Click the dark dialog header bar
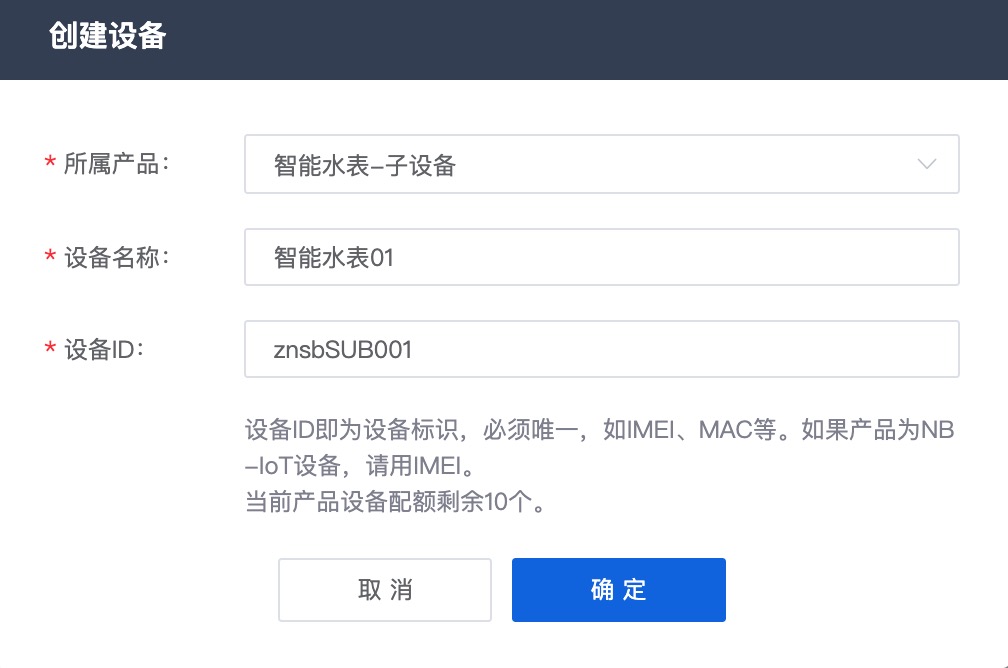This screenshot has width=1008, height=668. [x=504, y=40]
